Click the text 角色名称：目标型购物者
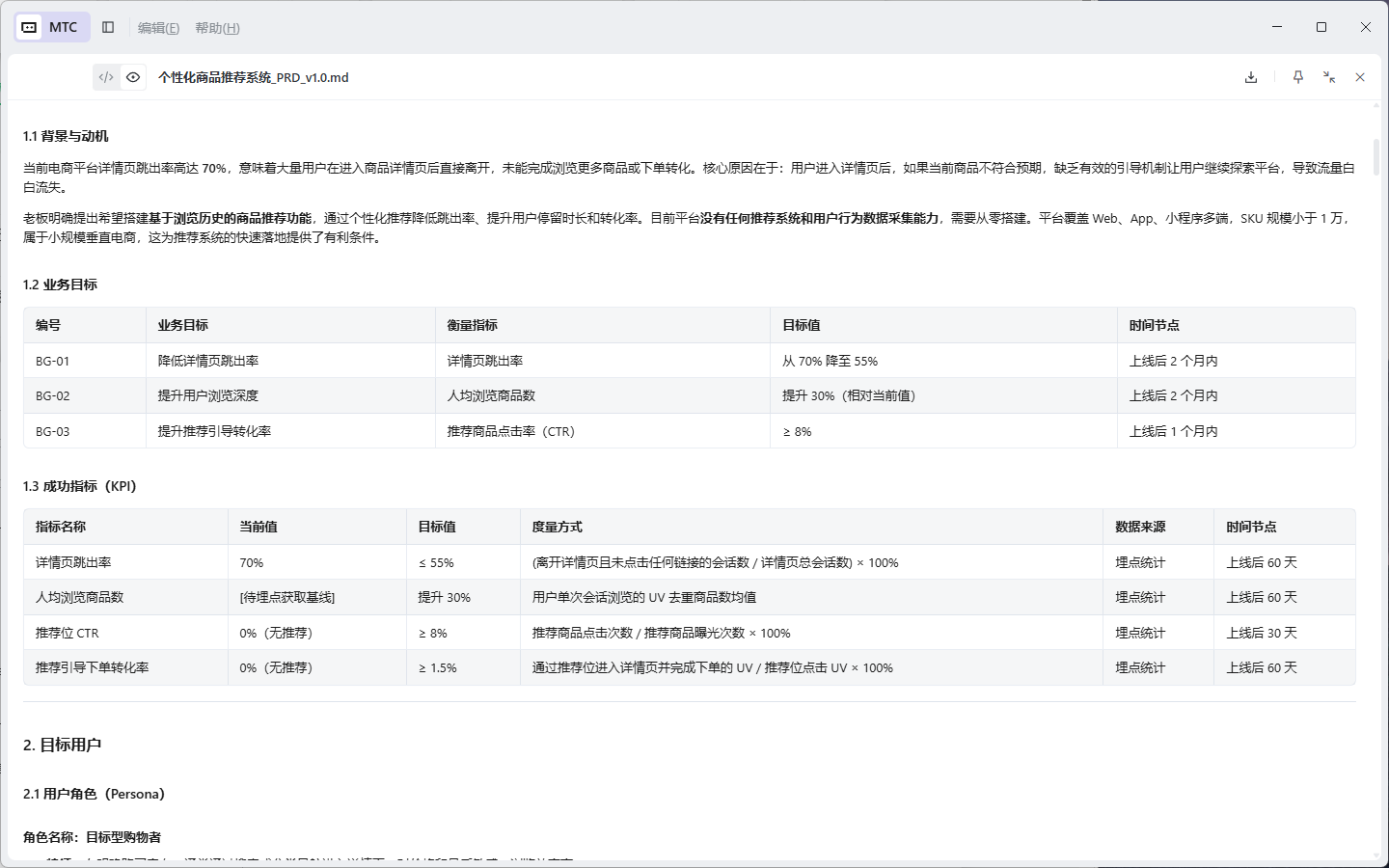This screenshot has height=868, width=1389. point(93,837)
